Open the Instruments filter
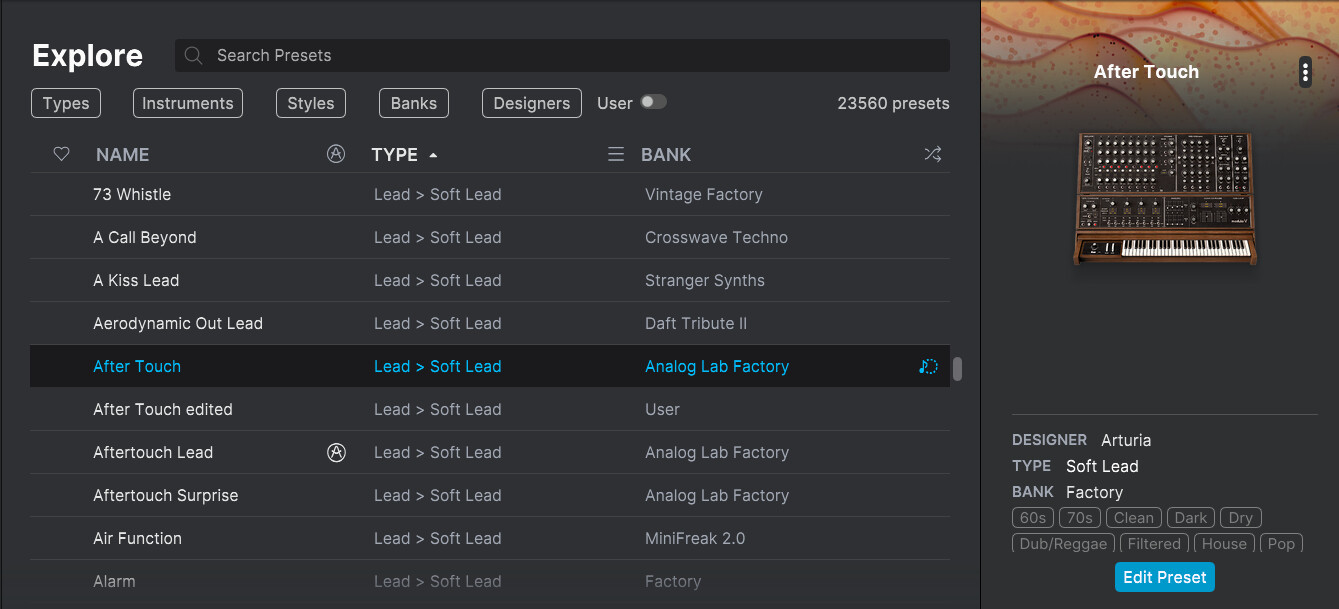 click(x=188, y=103)
